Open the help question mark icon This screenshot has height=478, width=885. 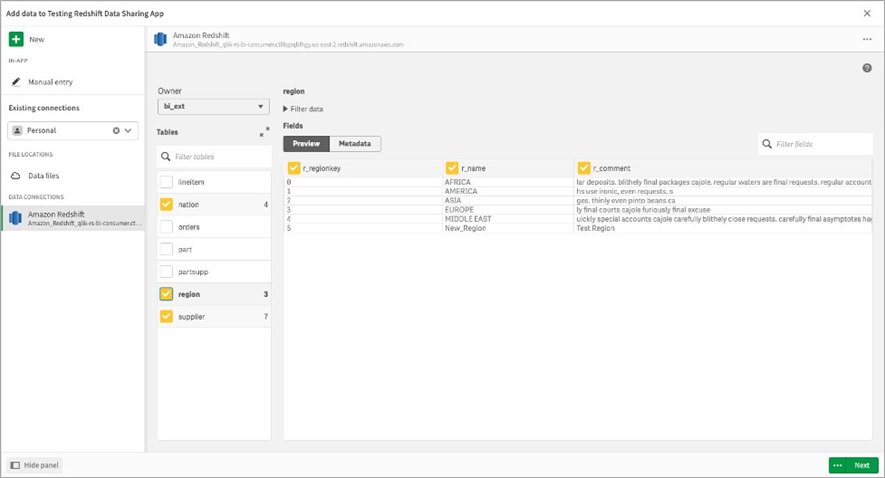tap(867, 68)
